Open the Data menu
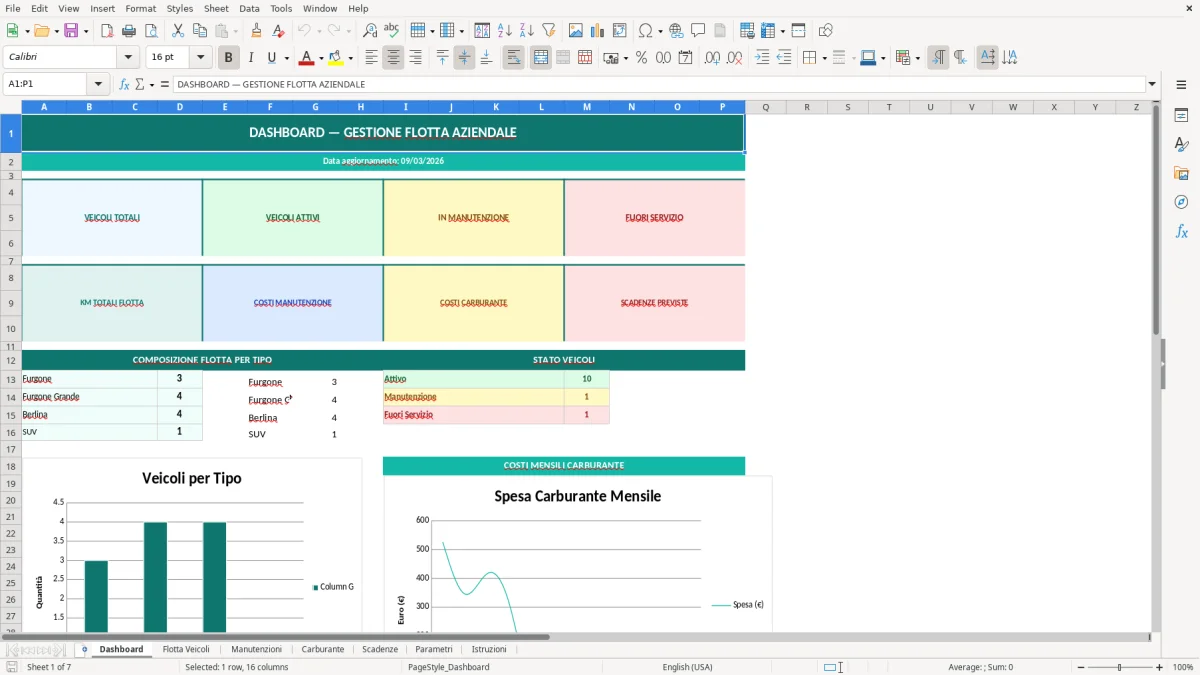 pyautogui.click(x=249, y=8)
